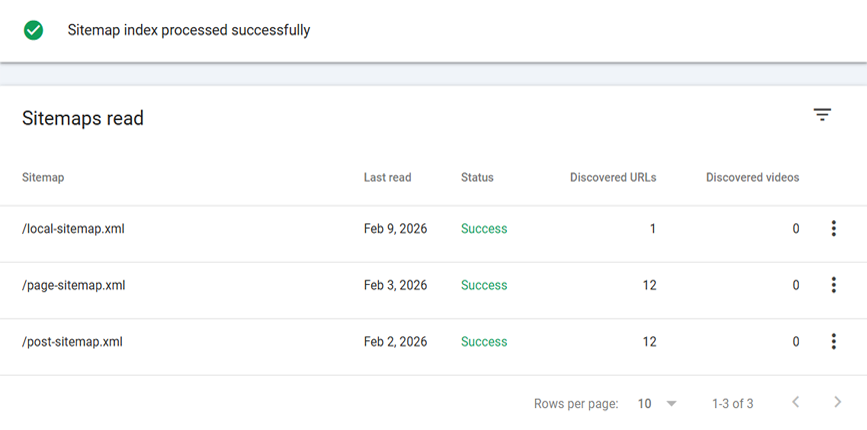
Task: Expand the Rows per page dropdown
Action: pyautogui.click(x=671, y=404)
